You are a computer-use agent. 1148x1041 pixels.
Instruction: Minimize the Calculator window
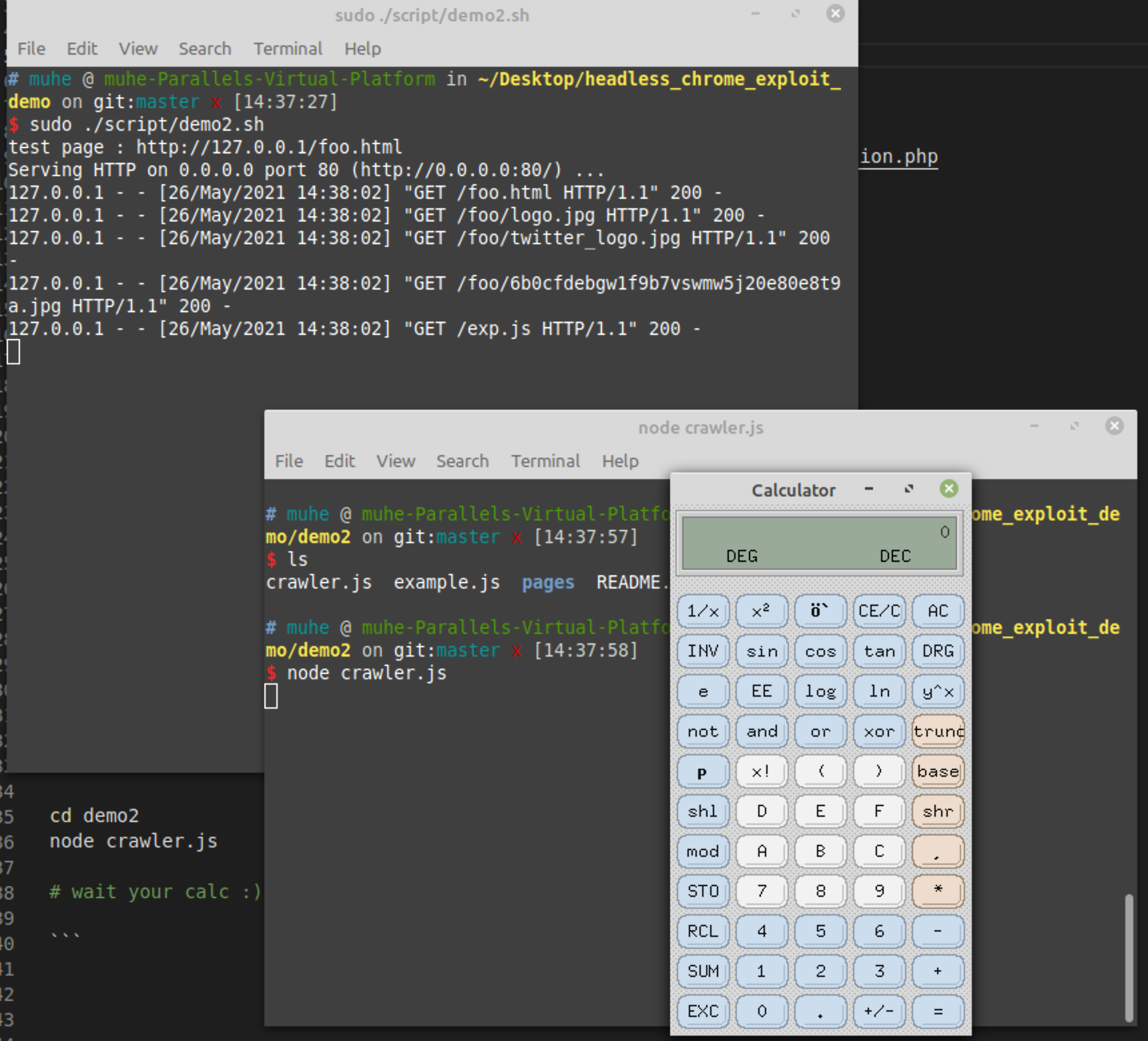point(869,489)
